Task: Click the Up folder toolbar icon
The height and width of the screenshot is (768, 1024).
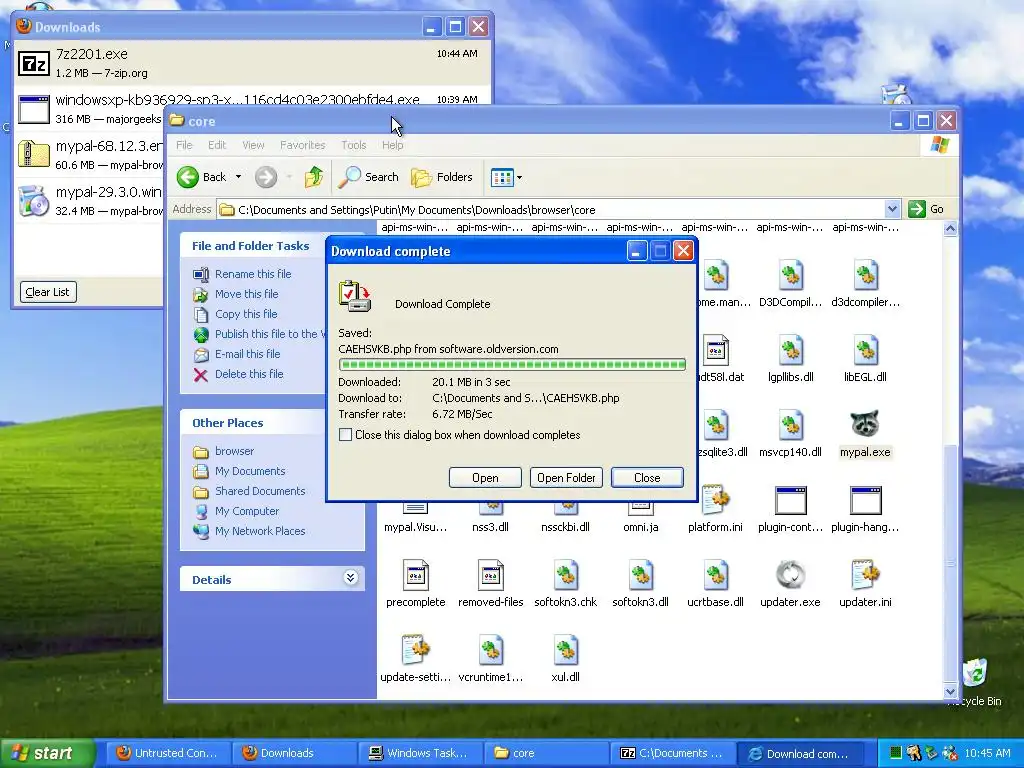Action: pyautogui.click(x=314, y=177)
